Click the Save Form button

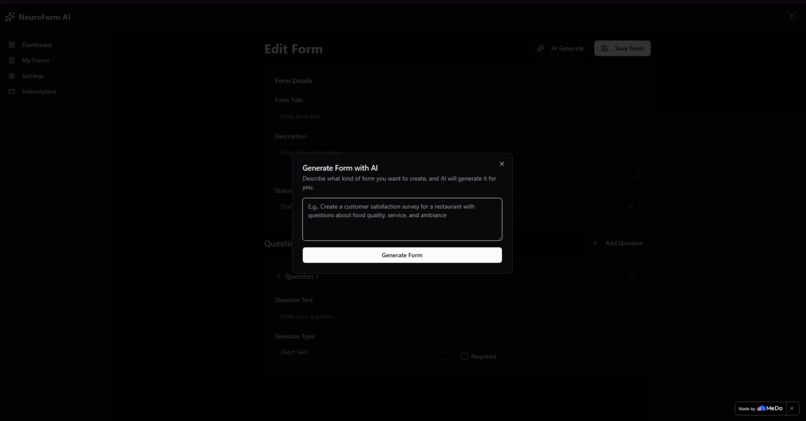(622, 48)
